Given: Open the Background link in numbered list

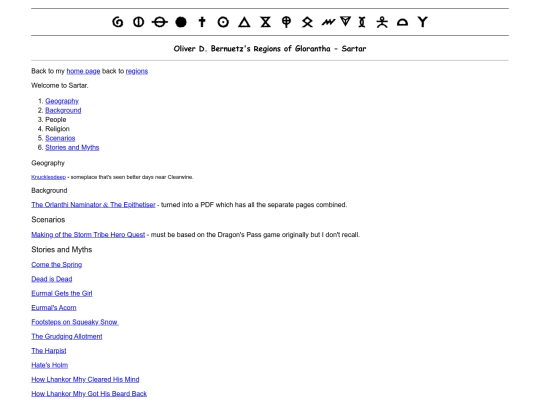Looking at the screenshot, I should [63, 111].
